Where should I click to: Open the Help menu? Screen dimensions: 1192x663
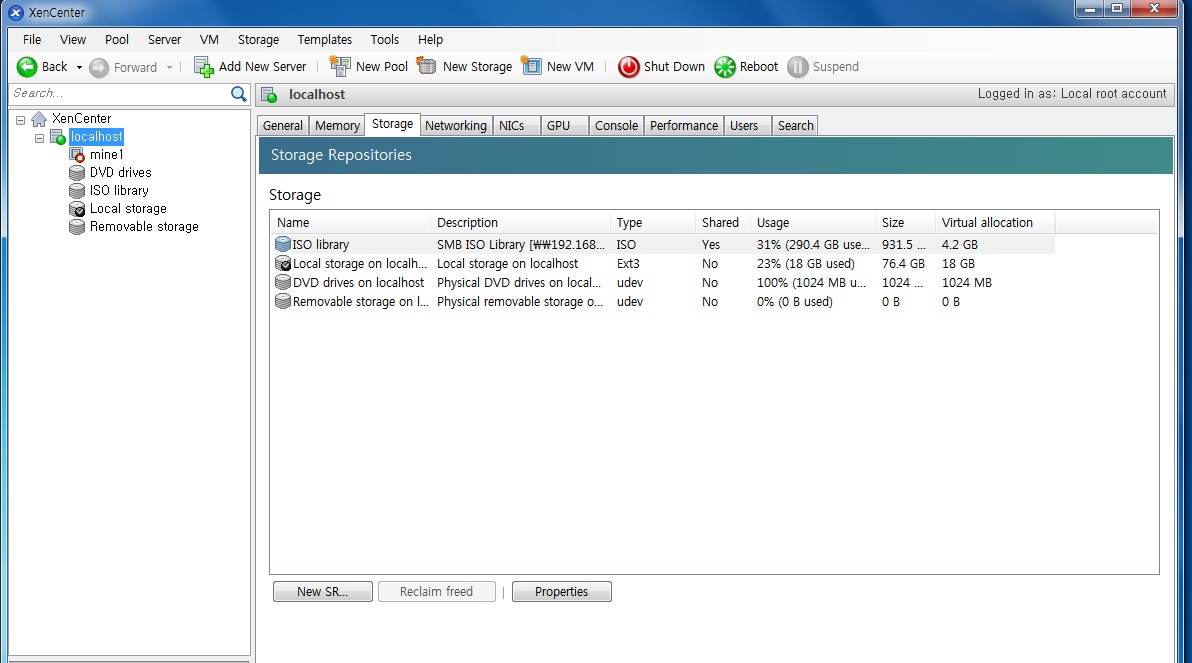pyautogui.click(x=430, y=40)
